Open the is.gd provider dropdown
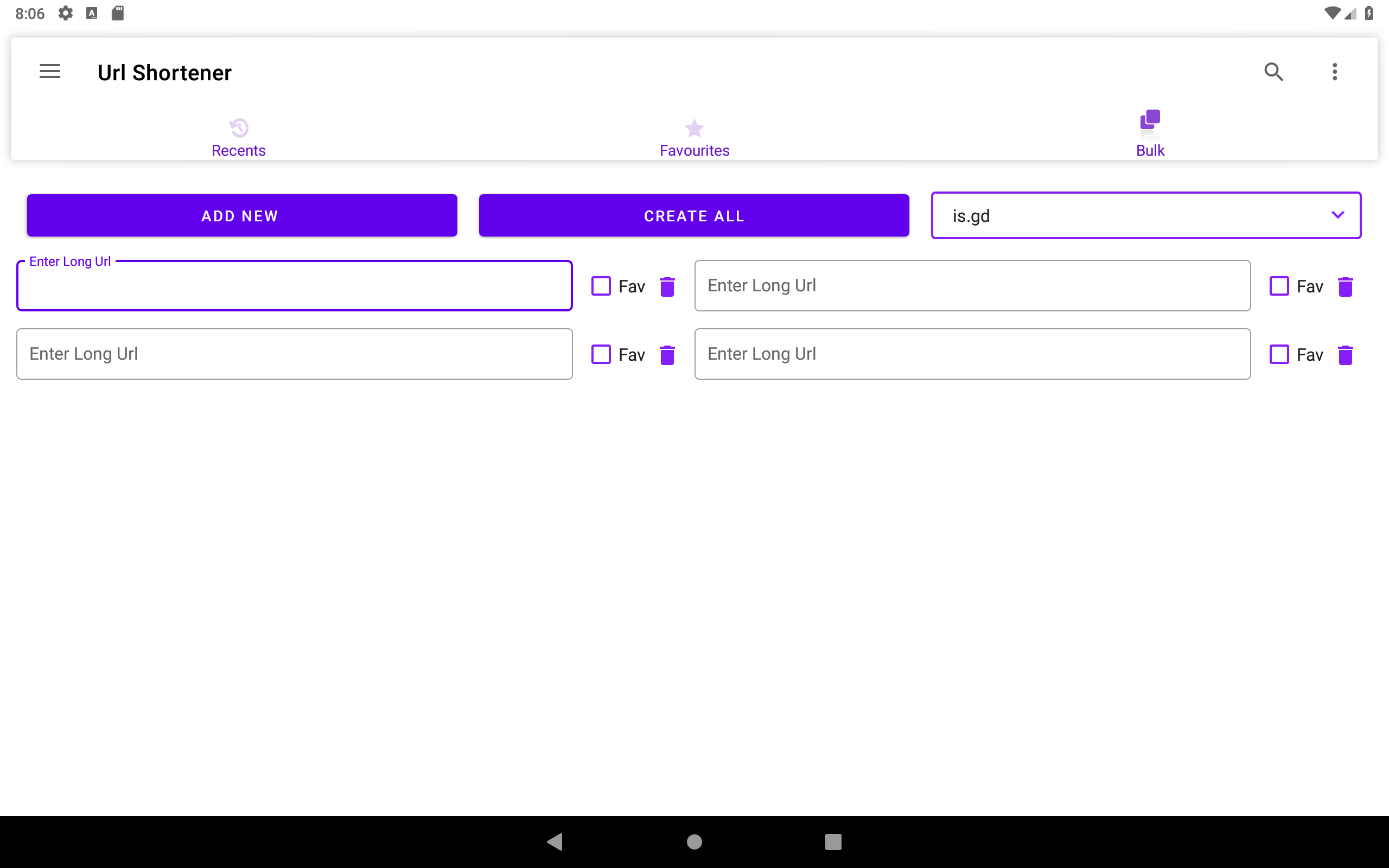Image resolution: width=1389 pixels, height=868 pixels. coord(1146,215)
